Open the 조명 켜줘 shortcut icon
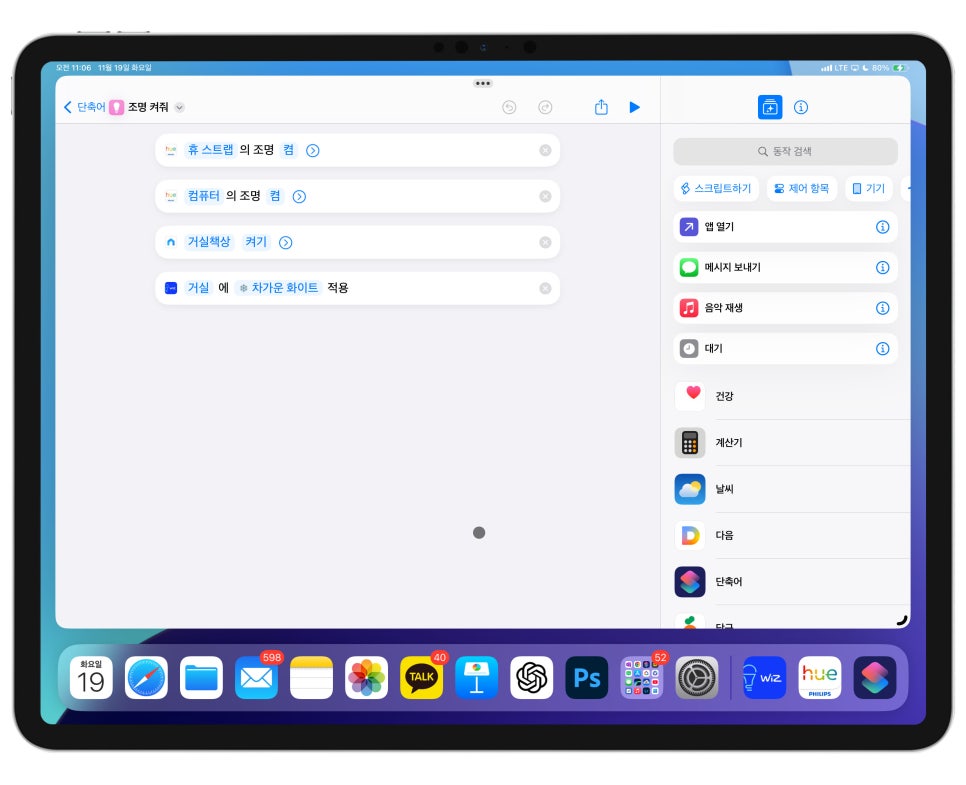 [116, 107]
